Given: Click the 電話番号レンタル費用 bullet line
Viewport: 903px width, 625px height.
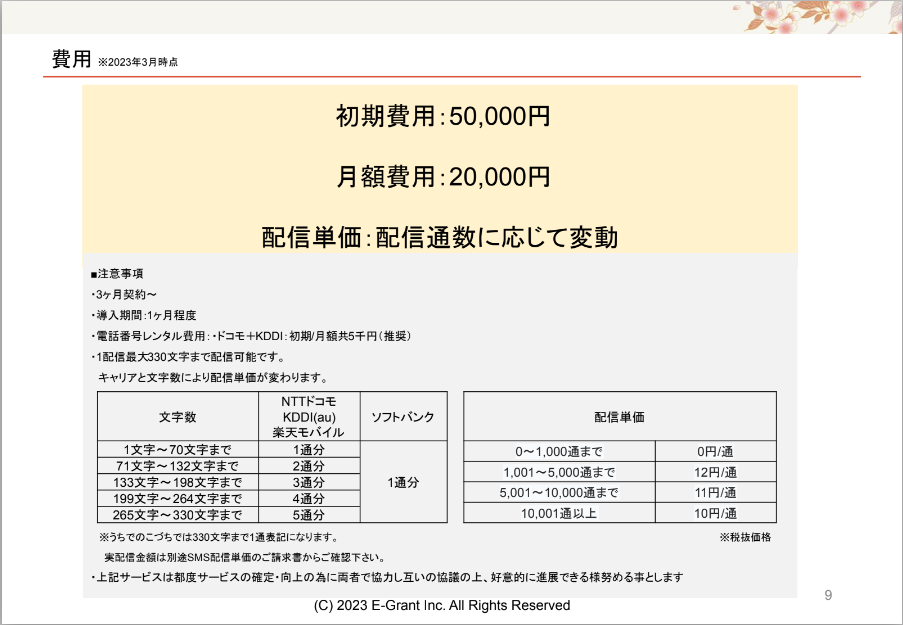Looking at the screenshot, I should [250, 336].
